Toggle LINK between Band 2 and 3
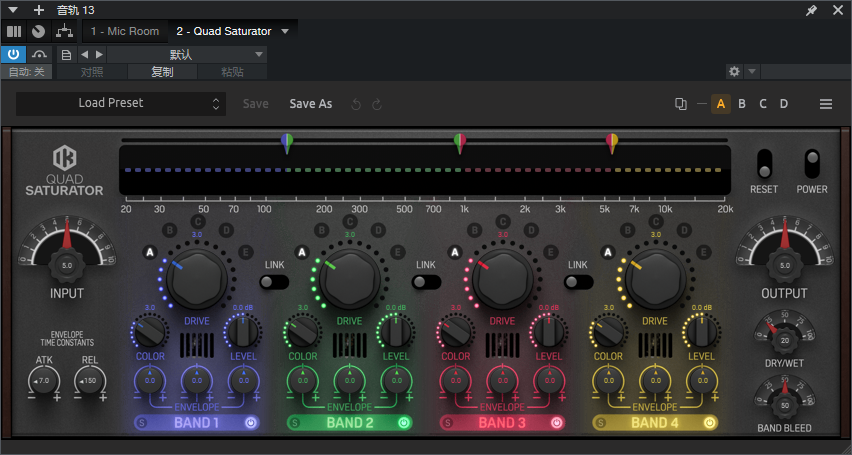Image resolution: width=852 pixels, height=455 pixels. [x=426, y=282]
